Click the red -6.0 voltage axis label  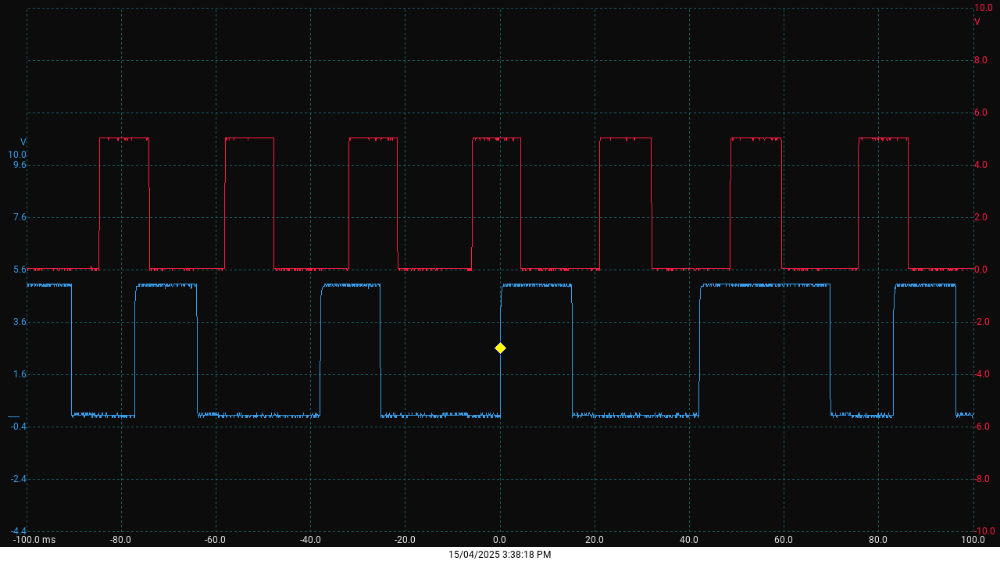[x=982, y=426]
